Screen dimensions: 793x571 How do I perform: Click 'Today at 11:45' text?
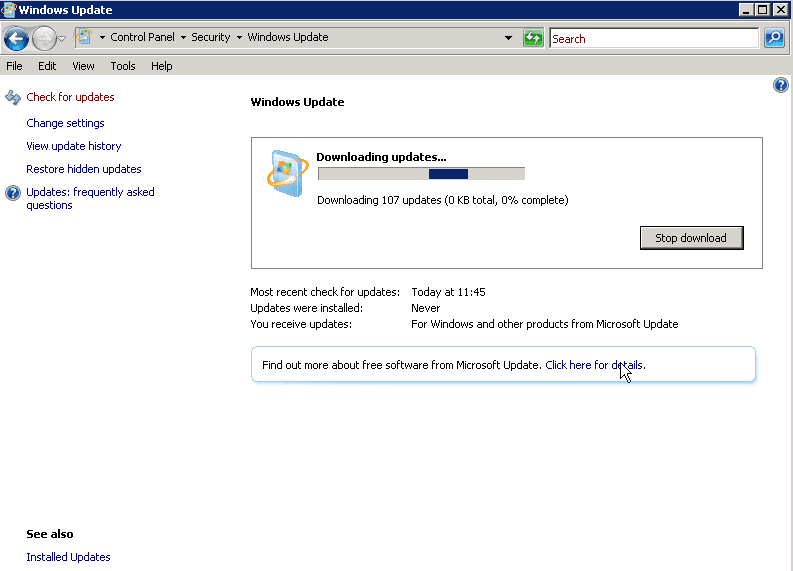click(x=448, y=292)
